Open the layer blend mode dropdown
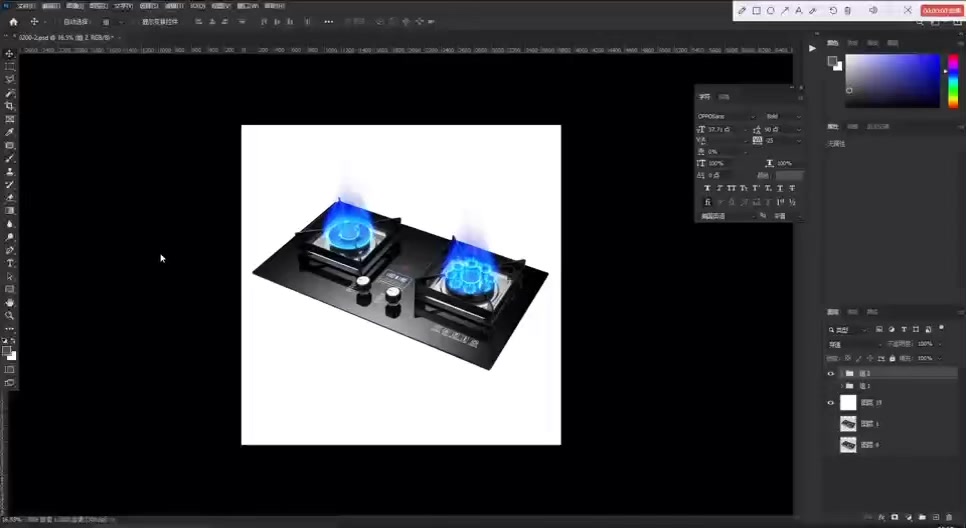Image resolution: width=966 pixels, height=528 pixels. pos(854,344)
